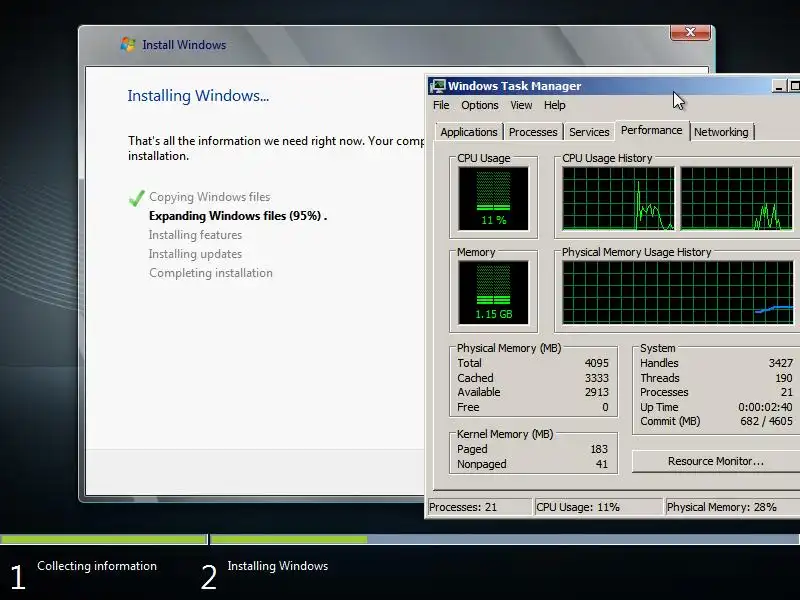Screen dimensions: 800x600
Task: Click the Installing Windows progress bar
Action: (x=505, y=539)
